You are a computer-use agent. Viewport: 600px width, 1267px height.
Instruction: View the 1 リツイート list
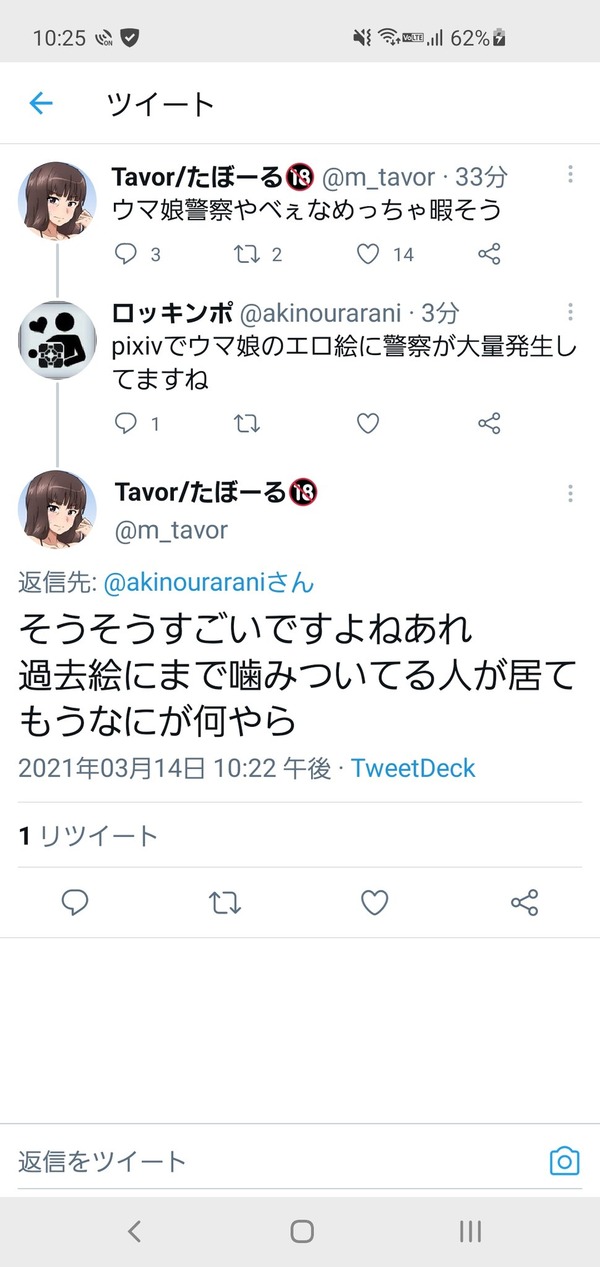coord(88,836)
